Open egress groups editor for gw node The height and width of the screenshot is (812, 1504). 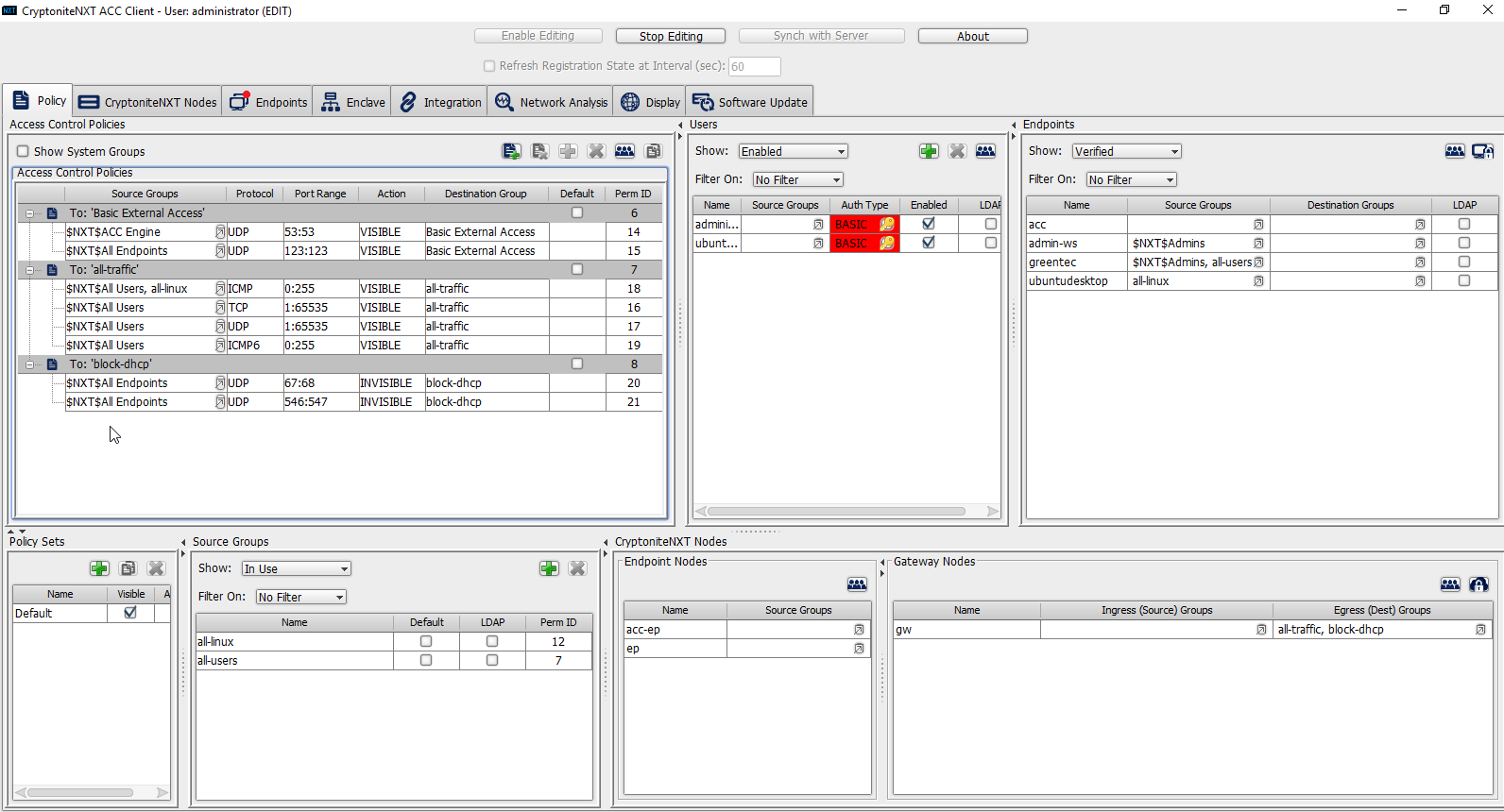coord(1480,630)
